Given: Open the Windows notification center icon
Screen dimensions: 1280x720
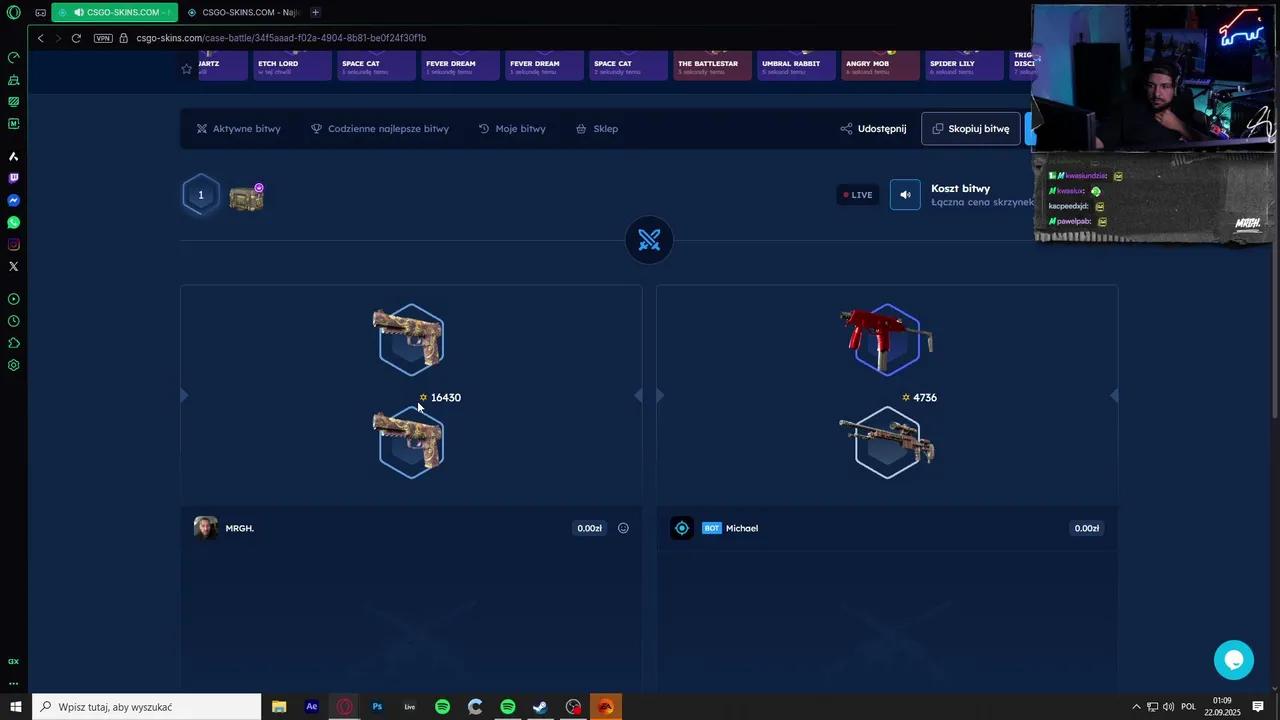Looking at the screenshot, I should [1259, 707].
